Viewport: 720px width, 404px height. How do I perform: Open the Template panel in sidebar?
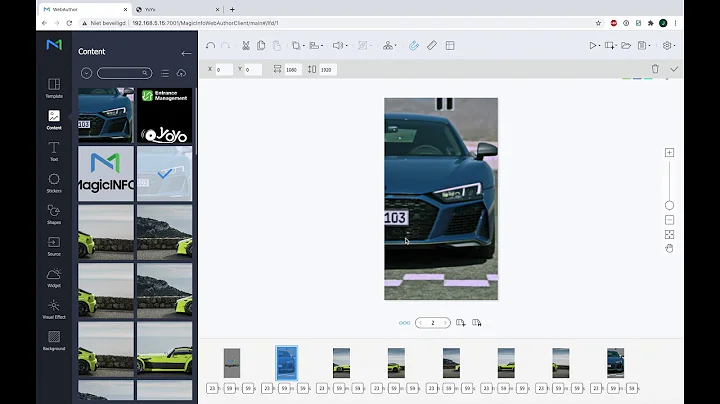(54, 88)
